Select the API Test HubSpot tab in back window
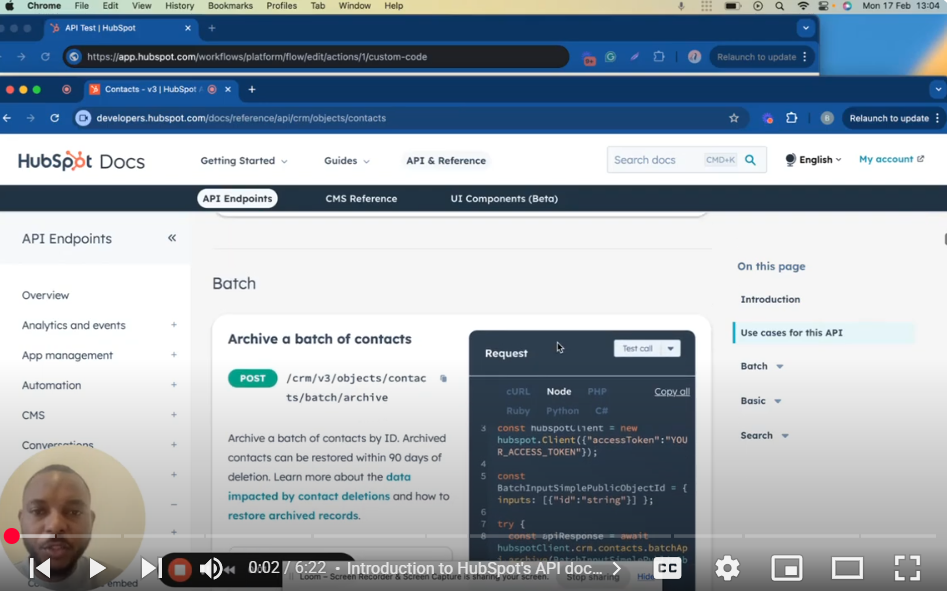This screenshot has height=591, width=947. 121,28
